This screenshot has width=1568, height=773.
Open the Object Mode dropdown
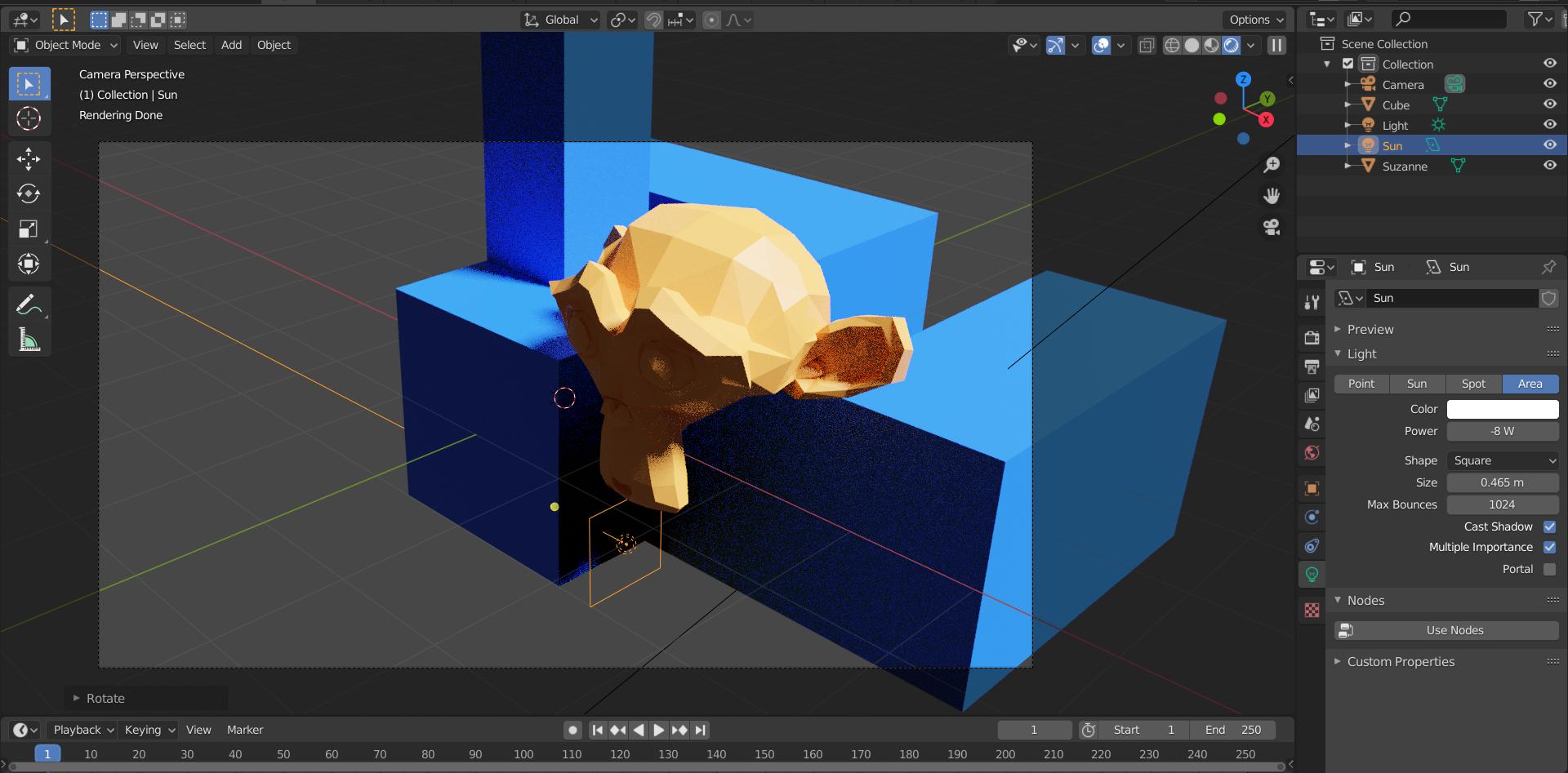(67, 45)
